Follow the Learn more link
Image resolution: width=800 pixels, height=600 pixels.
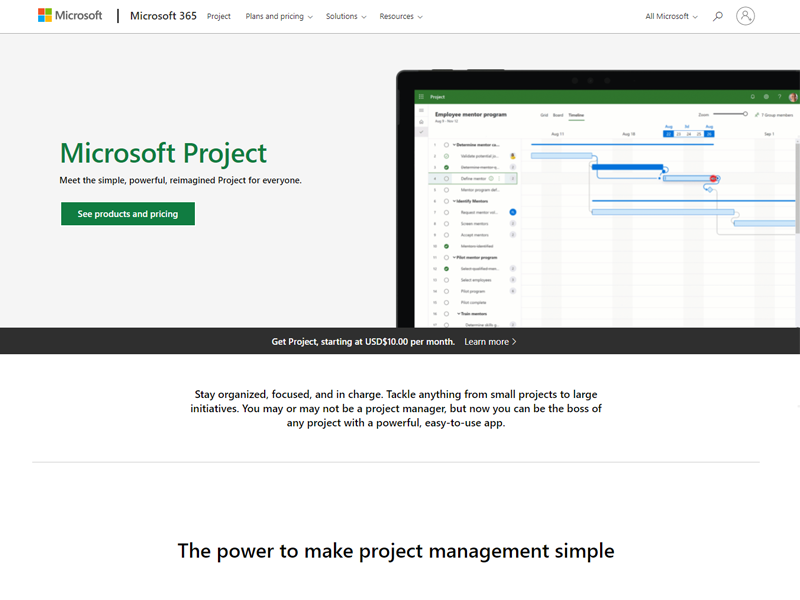490,342
